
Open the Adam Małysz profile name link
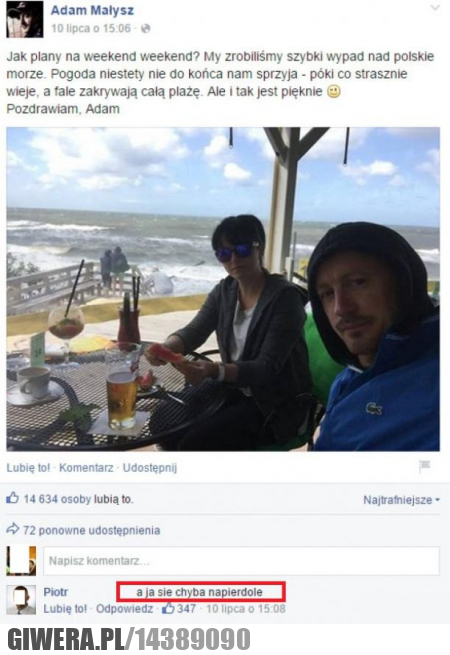[92, 10]
